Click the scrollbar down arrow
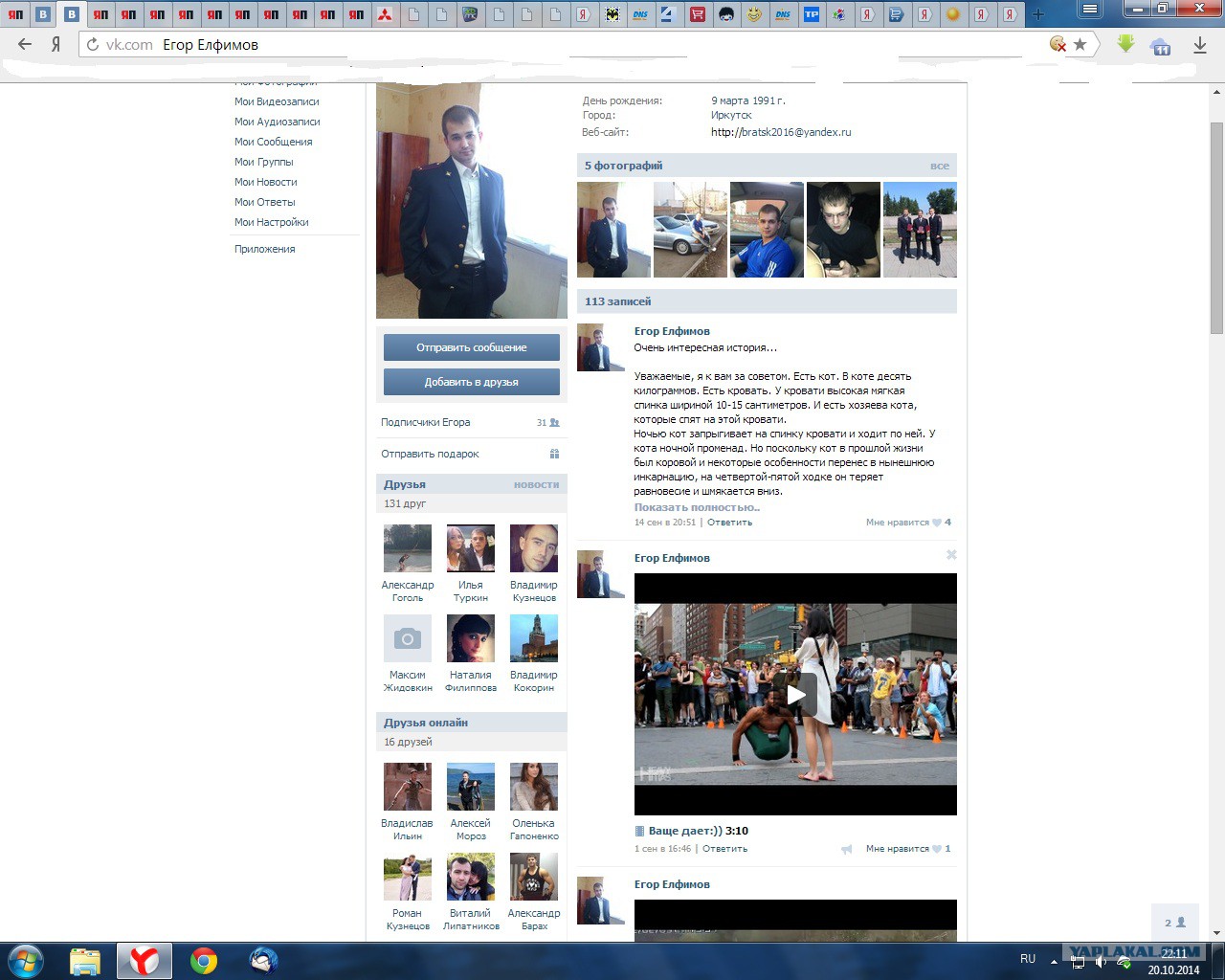The height and width of the screenshot is (980, 1225). click(1216, 933)
